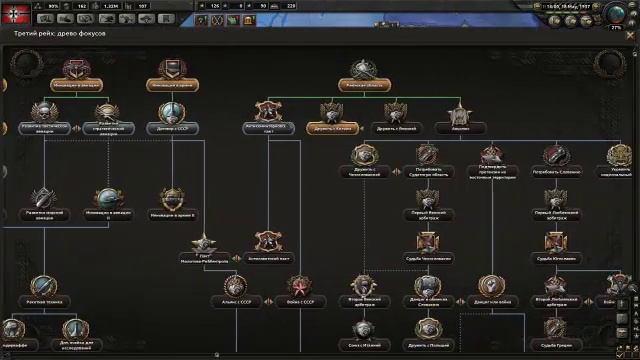This screenshot has width=640, height=360.
Task: Select the Пакт Молотова-Риббентропа focus
Action: (204, 258)
